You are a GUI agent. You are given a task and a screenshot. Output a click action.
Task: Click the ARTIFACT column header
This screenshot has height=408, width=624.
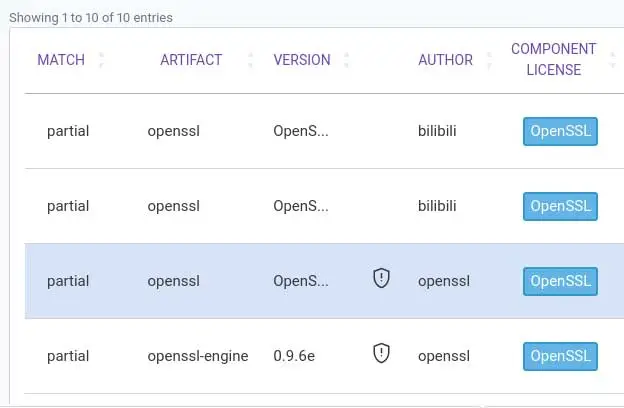pos(191,60)
